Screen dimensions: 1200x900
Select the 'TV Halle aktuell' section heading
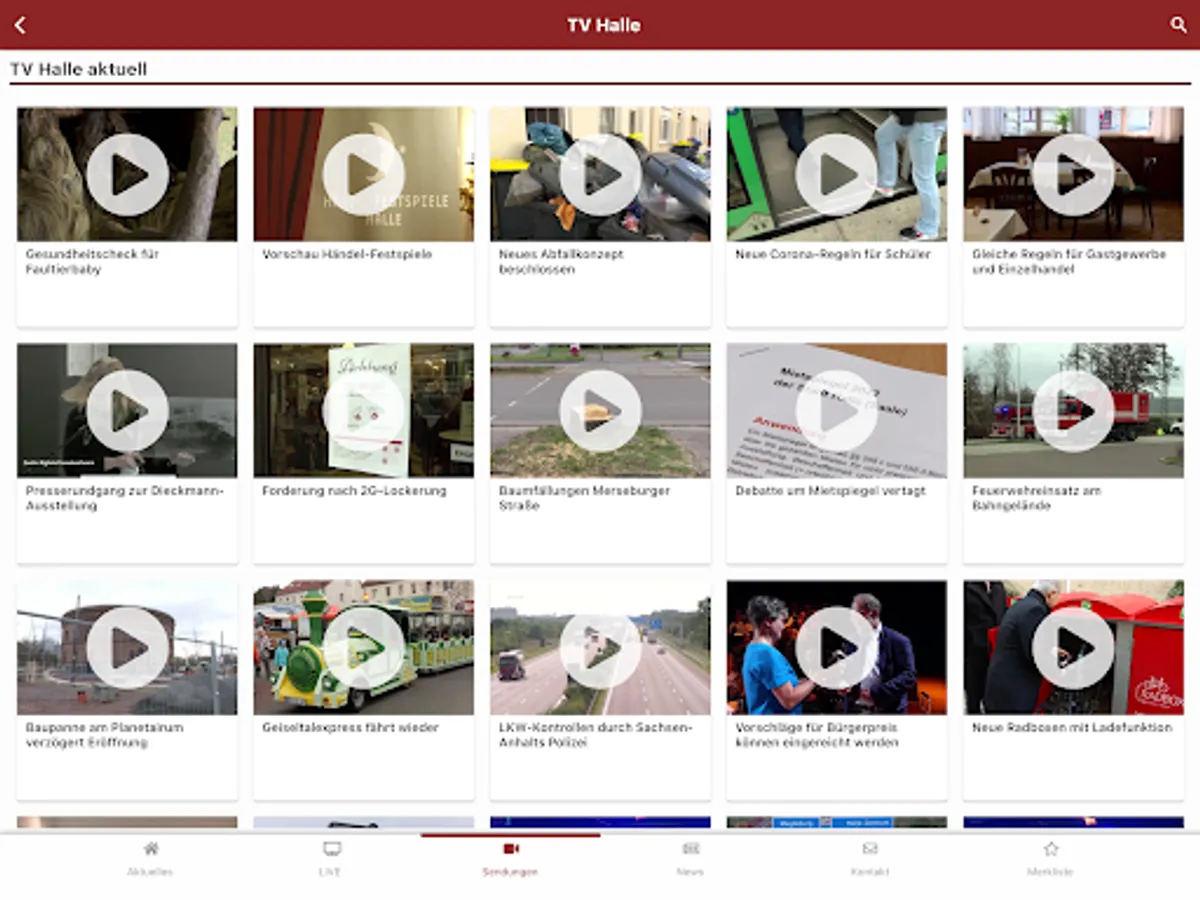click(x=78, y=70)
